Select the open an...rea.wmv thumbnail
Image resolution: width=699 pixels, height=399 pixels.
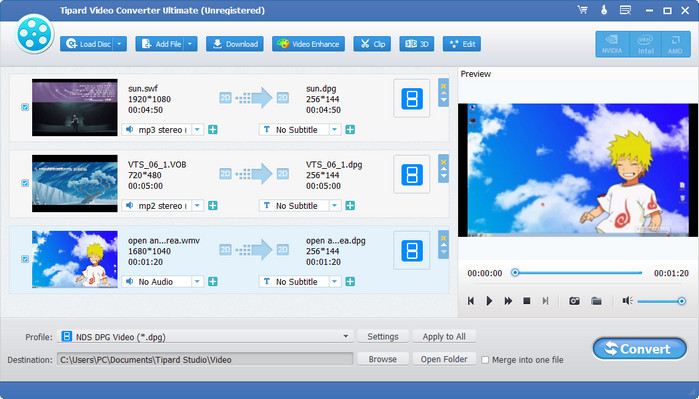pyautogui.click(x=75, y=259)
